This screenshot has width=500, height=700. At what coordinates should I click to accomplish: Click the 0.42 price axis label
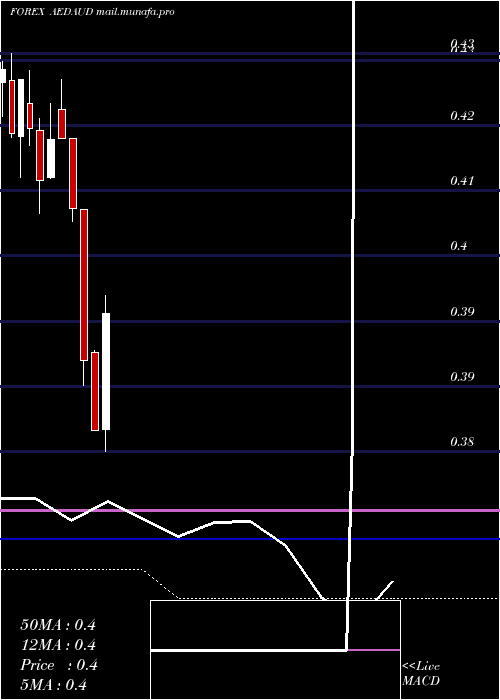click(x=462, y=116)
